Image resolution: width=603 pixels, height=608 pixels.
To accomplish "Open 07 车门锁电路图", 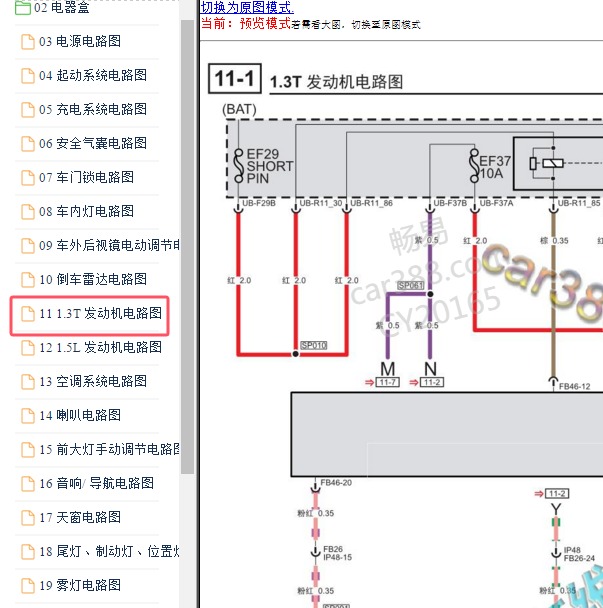I will pyautogui.click(x=86, y=177).
